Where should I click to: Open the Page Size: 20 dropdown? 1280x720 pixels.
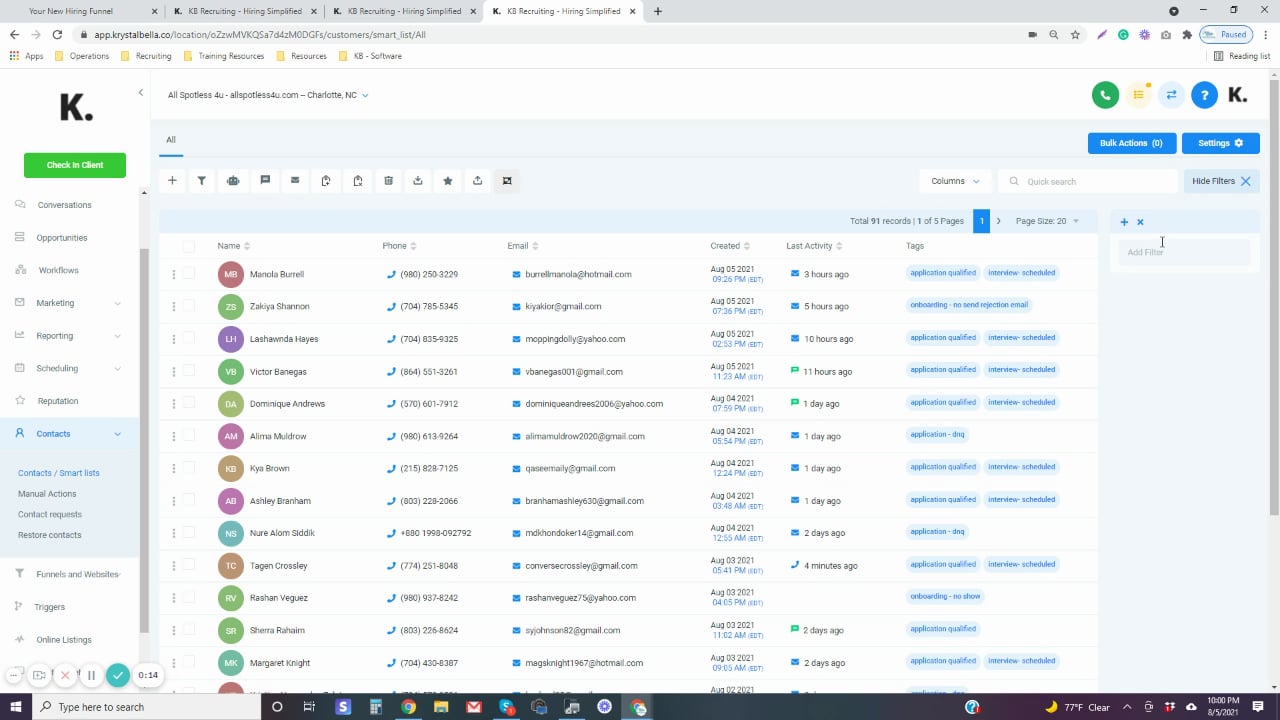coord(1047,221)
